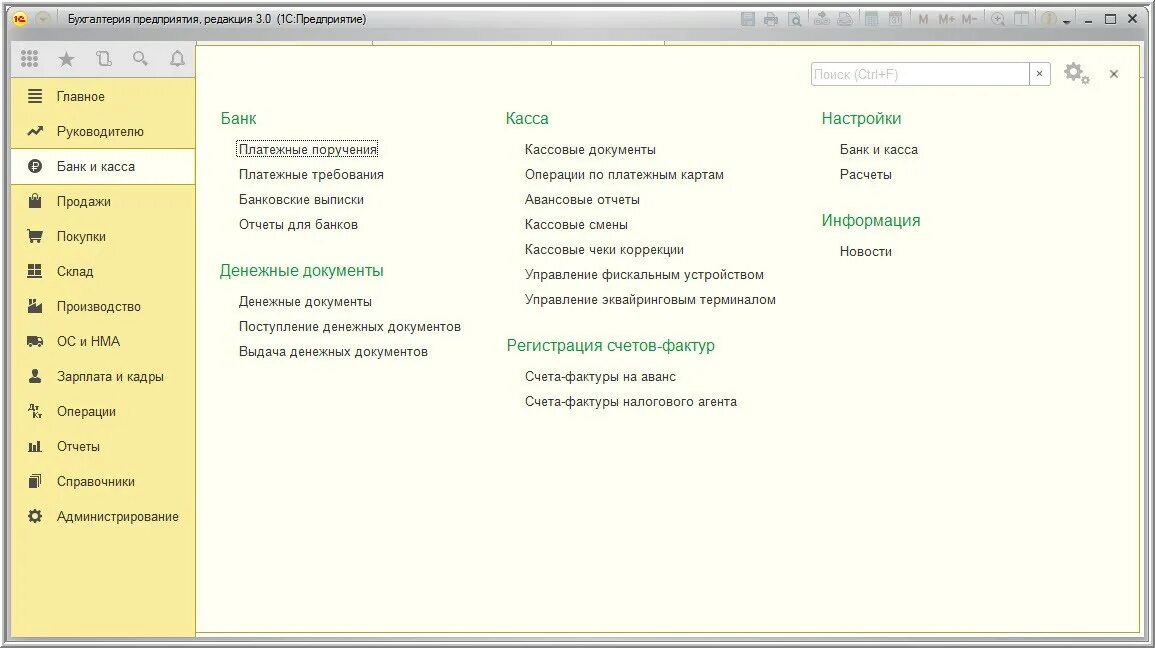Open the Отчеты section
Image resolution: width=1155 pixels, height=648 pixels.
103,446
